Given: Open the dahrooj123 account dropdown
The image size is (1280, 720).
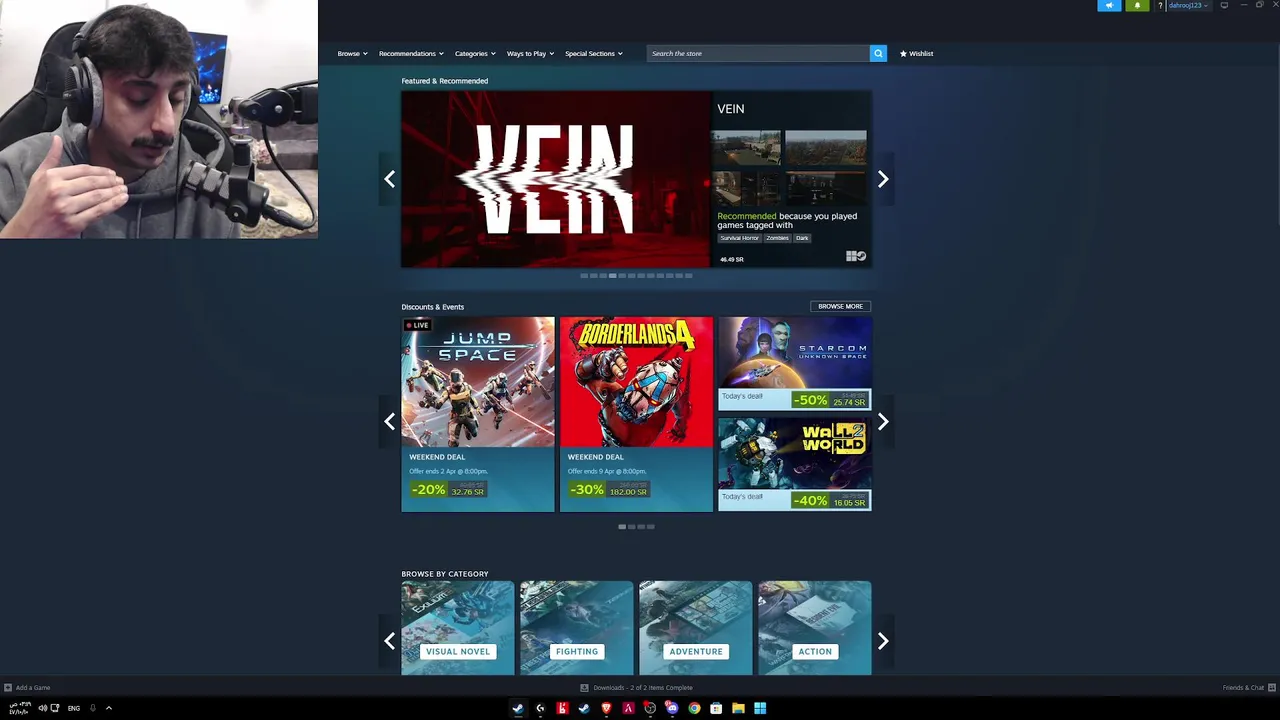Looking at the screenshot, I should point(1188,6).
